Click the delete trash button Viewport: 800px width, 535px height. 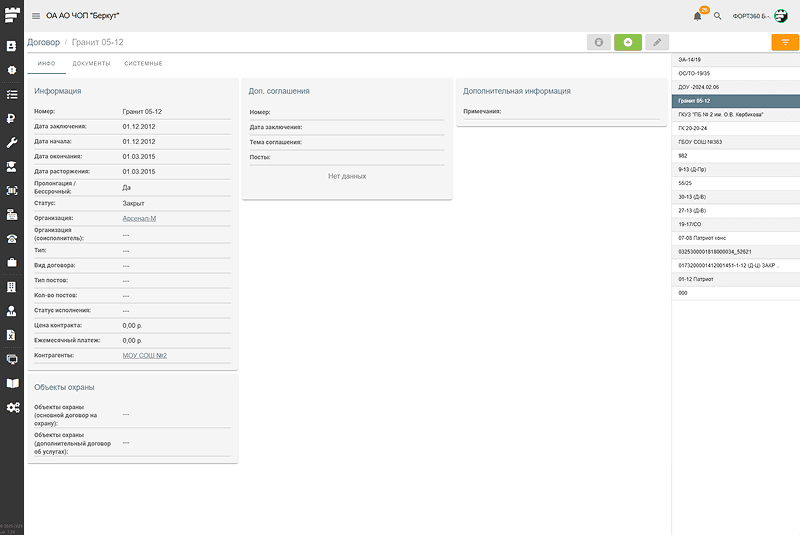[x=598, y=42]
